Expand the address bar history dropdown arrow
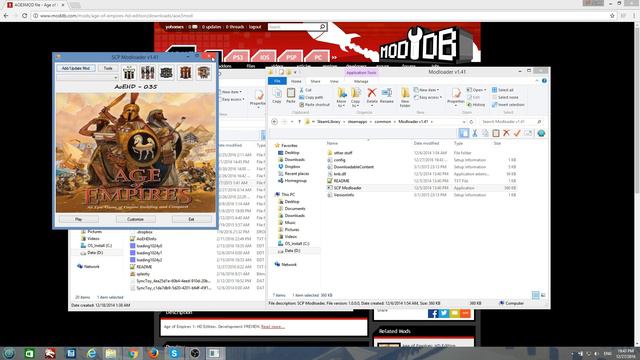This screenshot has width=640, height=360. pos(464,122)
